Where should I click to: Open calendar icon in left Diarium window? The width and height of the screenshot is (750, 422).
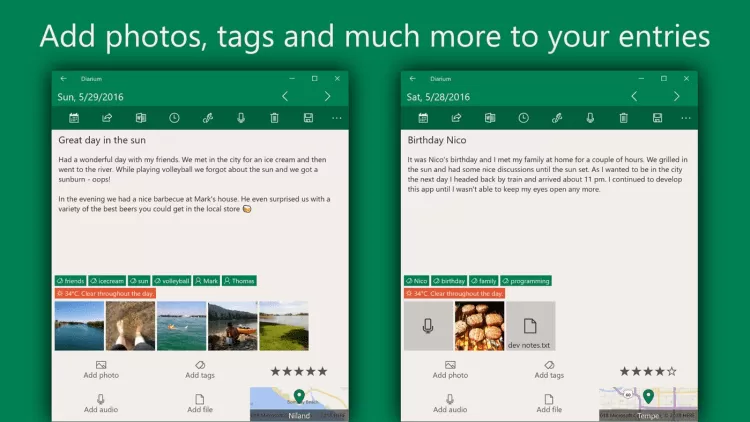[74, 118]
